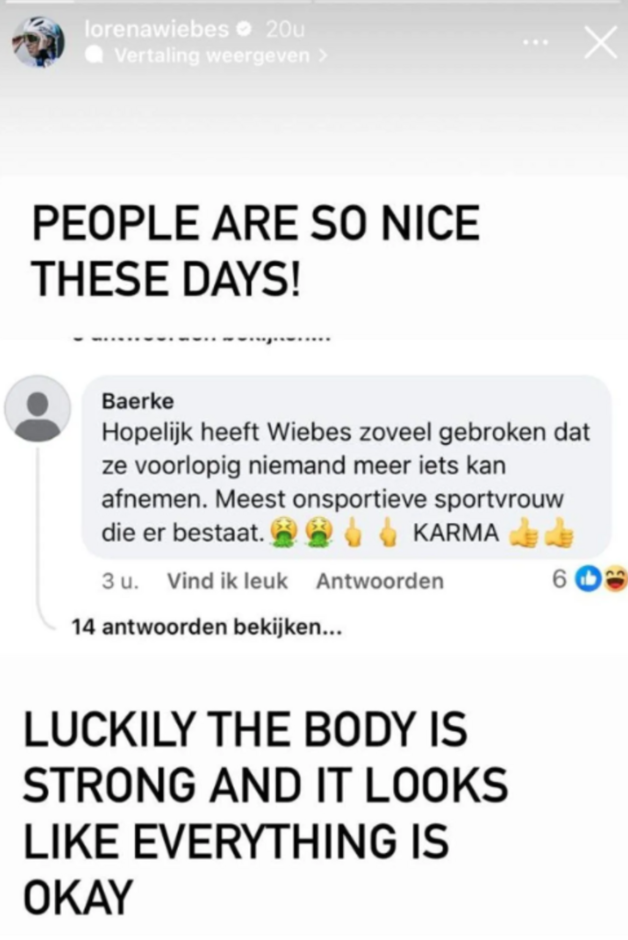628x940 pixels.
Task: Jump to first story progress segment
Action: [156, 1]
